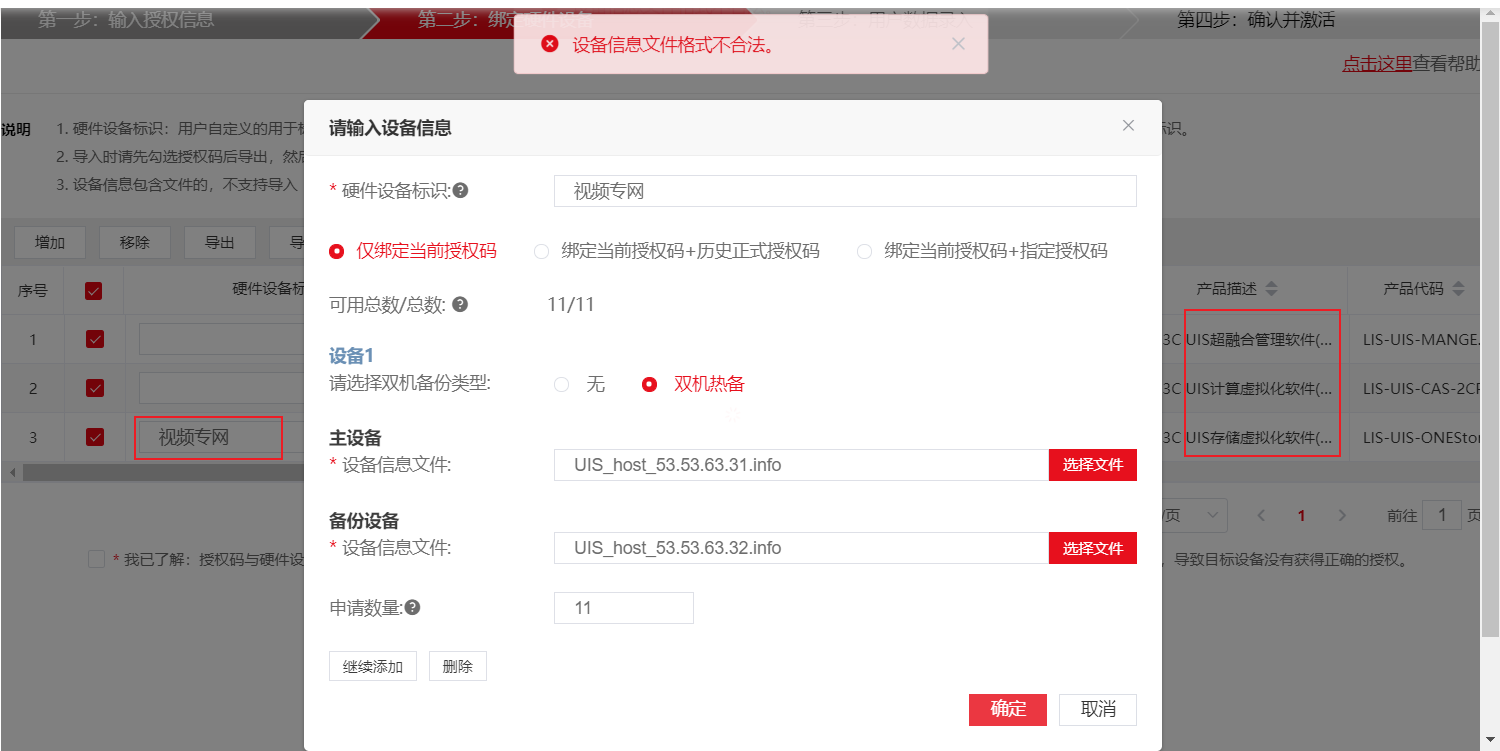This screenshot has height=751, width=1500.
Task: Go to step 第四步：确认并激活
Action: coord(1256,20)
